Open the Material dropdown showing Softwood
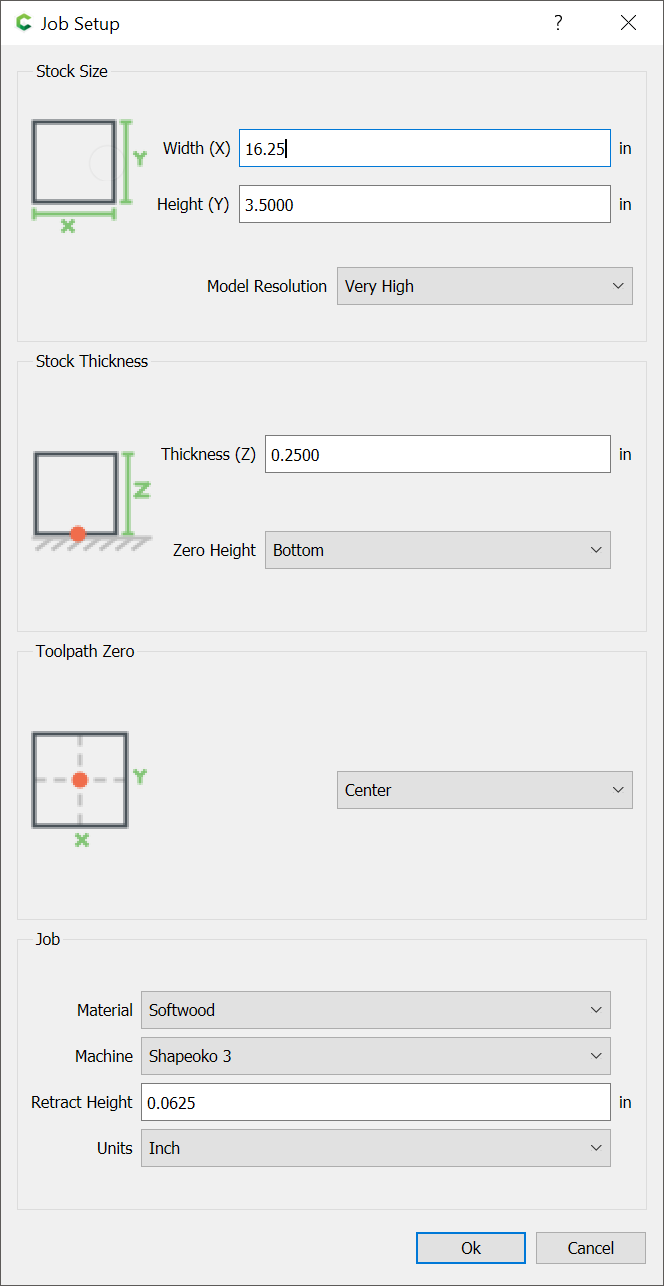 (x=376, y=1010)
